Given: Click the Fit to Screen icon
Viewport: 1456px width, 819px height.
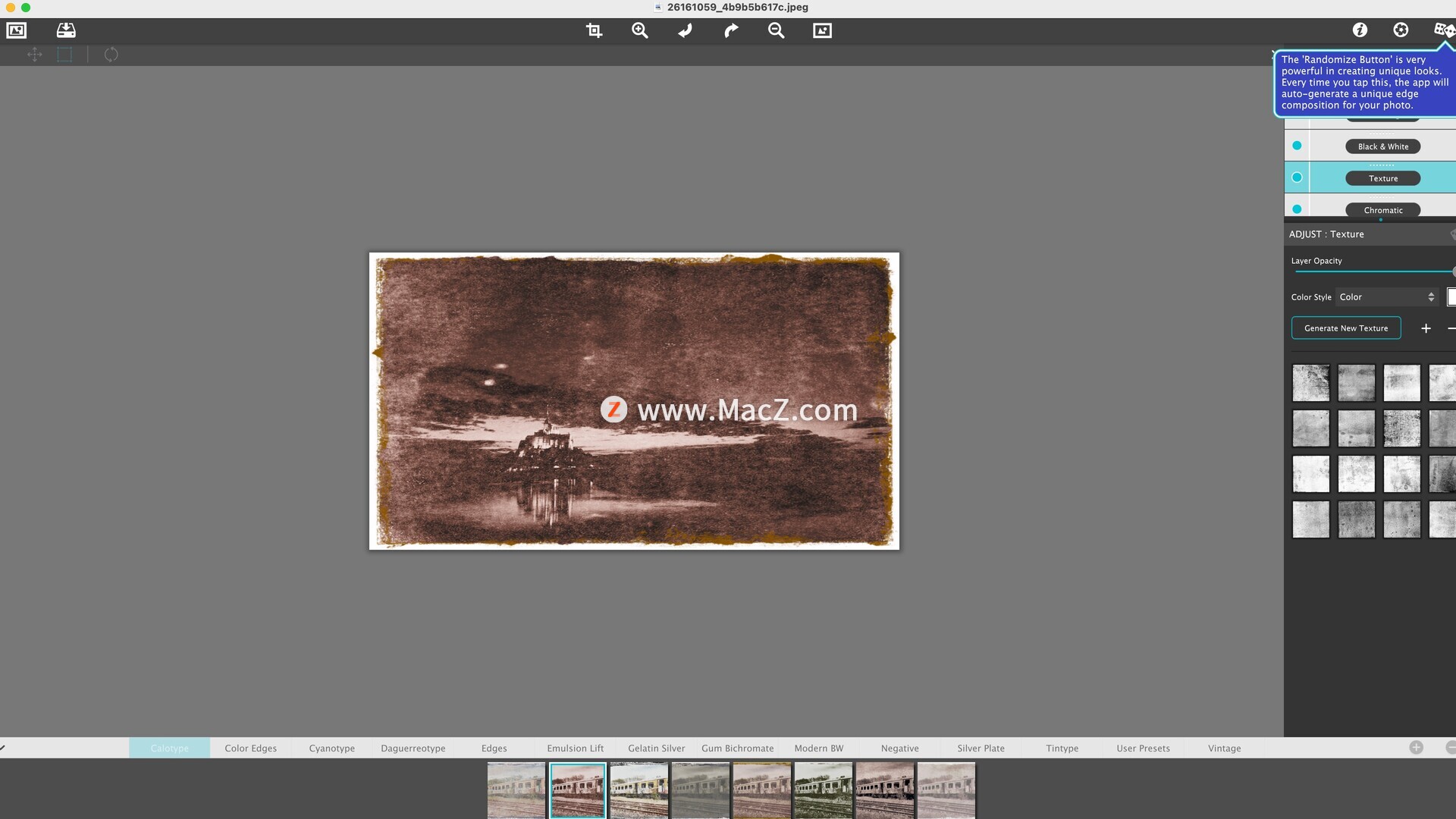Looking at the screenshot, I should 822,30.
